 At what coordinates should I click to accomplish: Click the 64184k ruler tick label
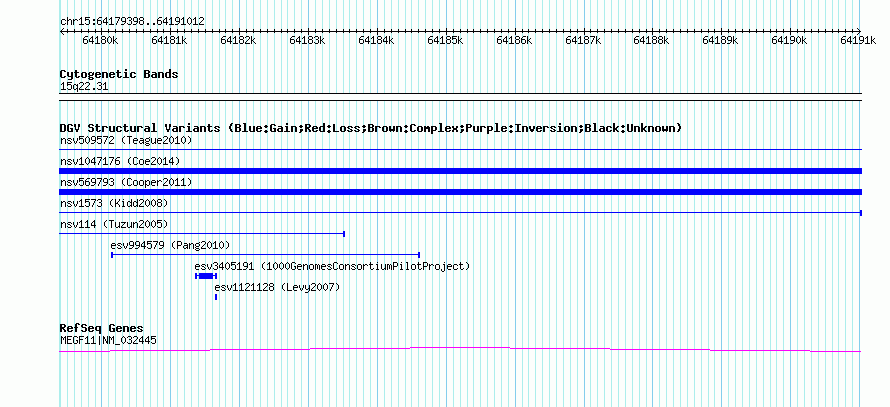pyautogui.click(x=376, y=40)
